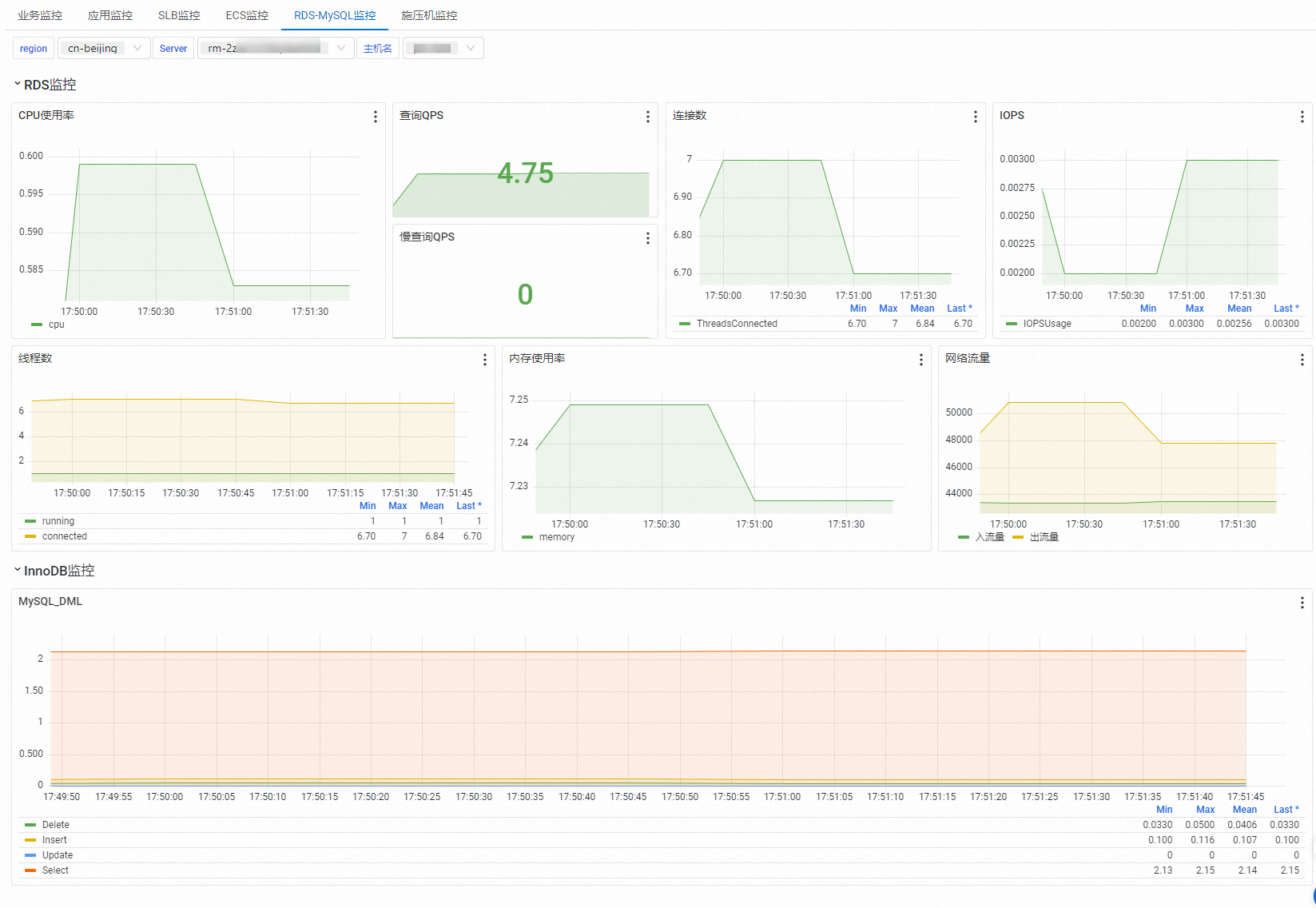Collapse the InnoDB监控 section
The width and height of the screenshot is (1316, 908).
(x=54, y=571)
